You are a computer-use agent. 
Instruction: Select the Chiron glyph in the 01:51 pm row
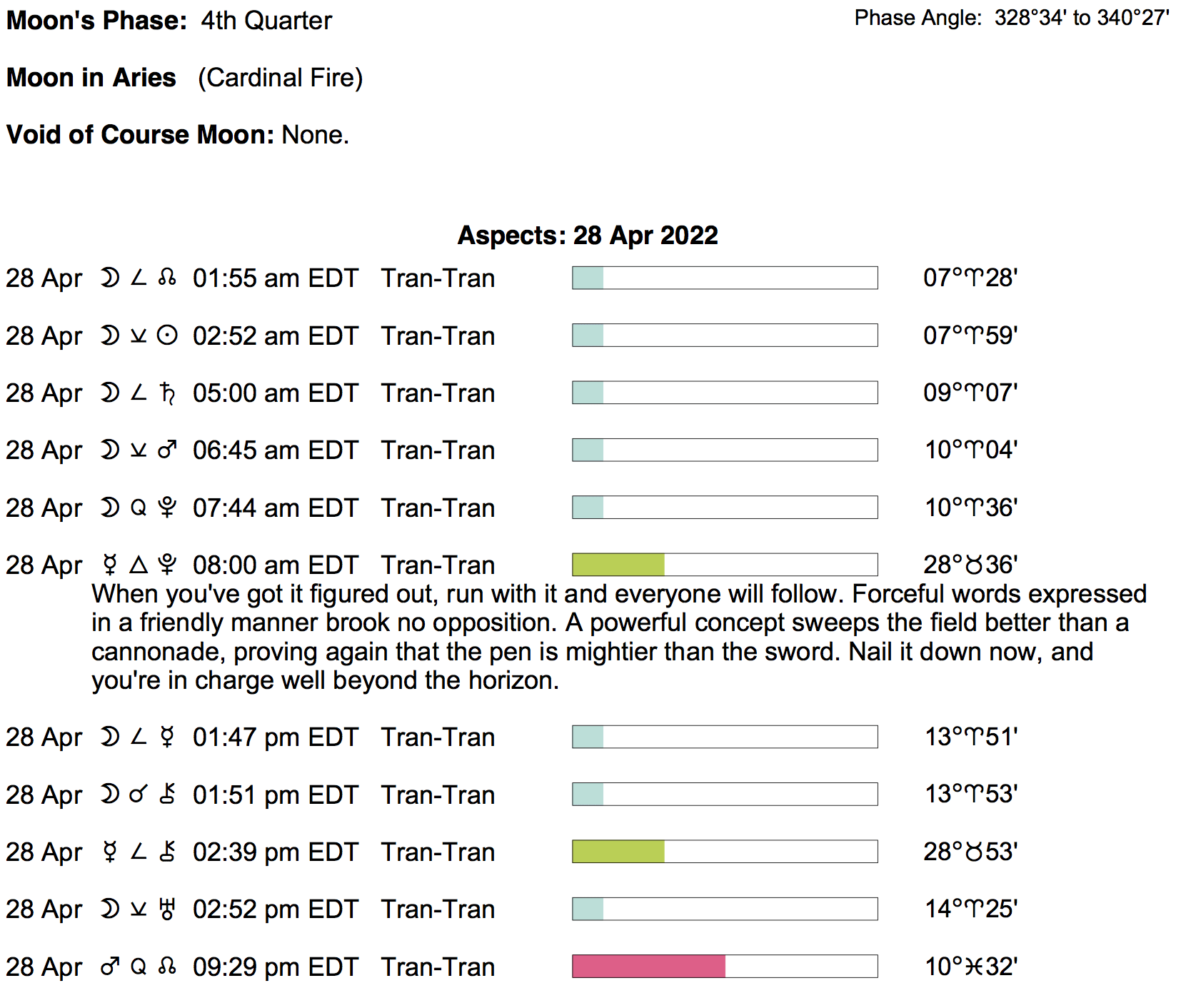coord(167,795)
